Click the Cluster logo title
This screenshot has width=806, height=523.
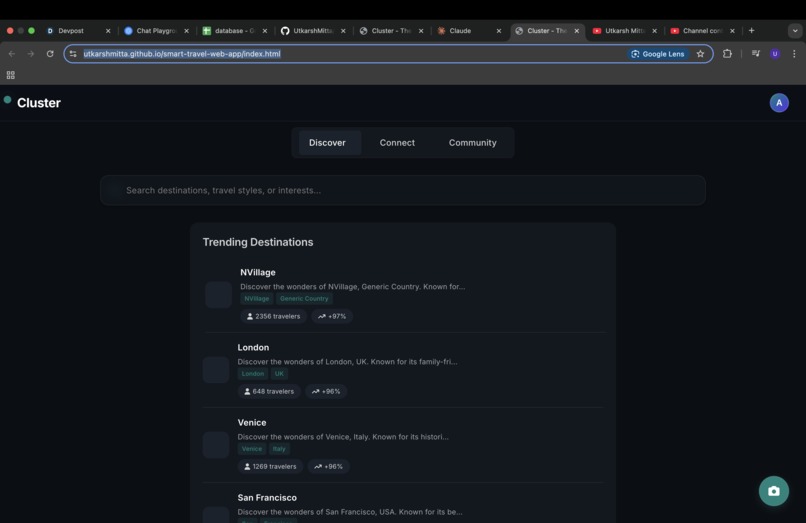click(39, 103)
